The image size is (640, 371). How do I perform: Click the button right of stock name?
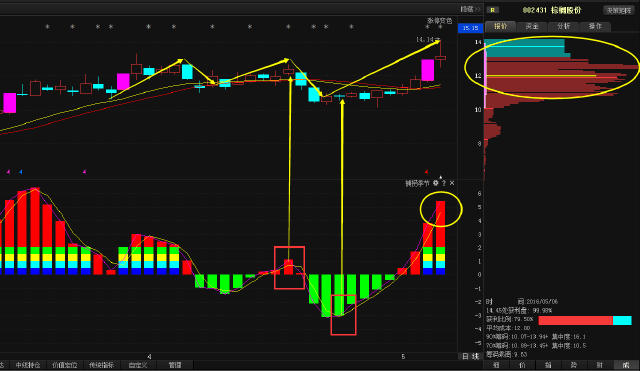tap(619, 10)
